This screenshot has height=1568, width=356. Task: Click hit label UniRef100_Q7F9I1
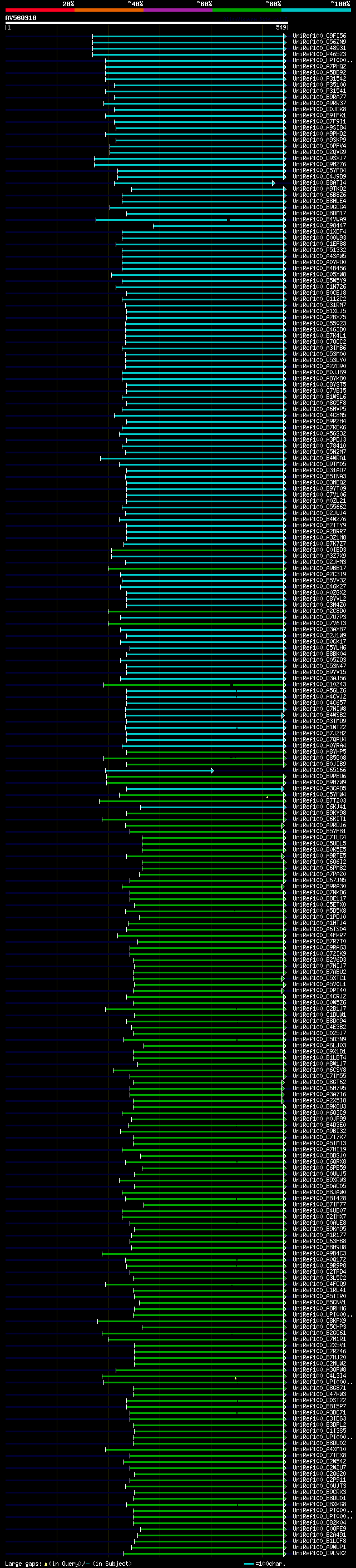pyautogui.click(x=319, y=122)
